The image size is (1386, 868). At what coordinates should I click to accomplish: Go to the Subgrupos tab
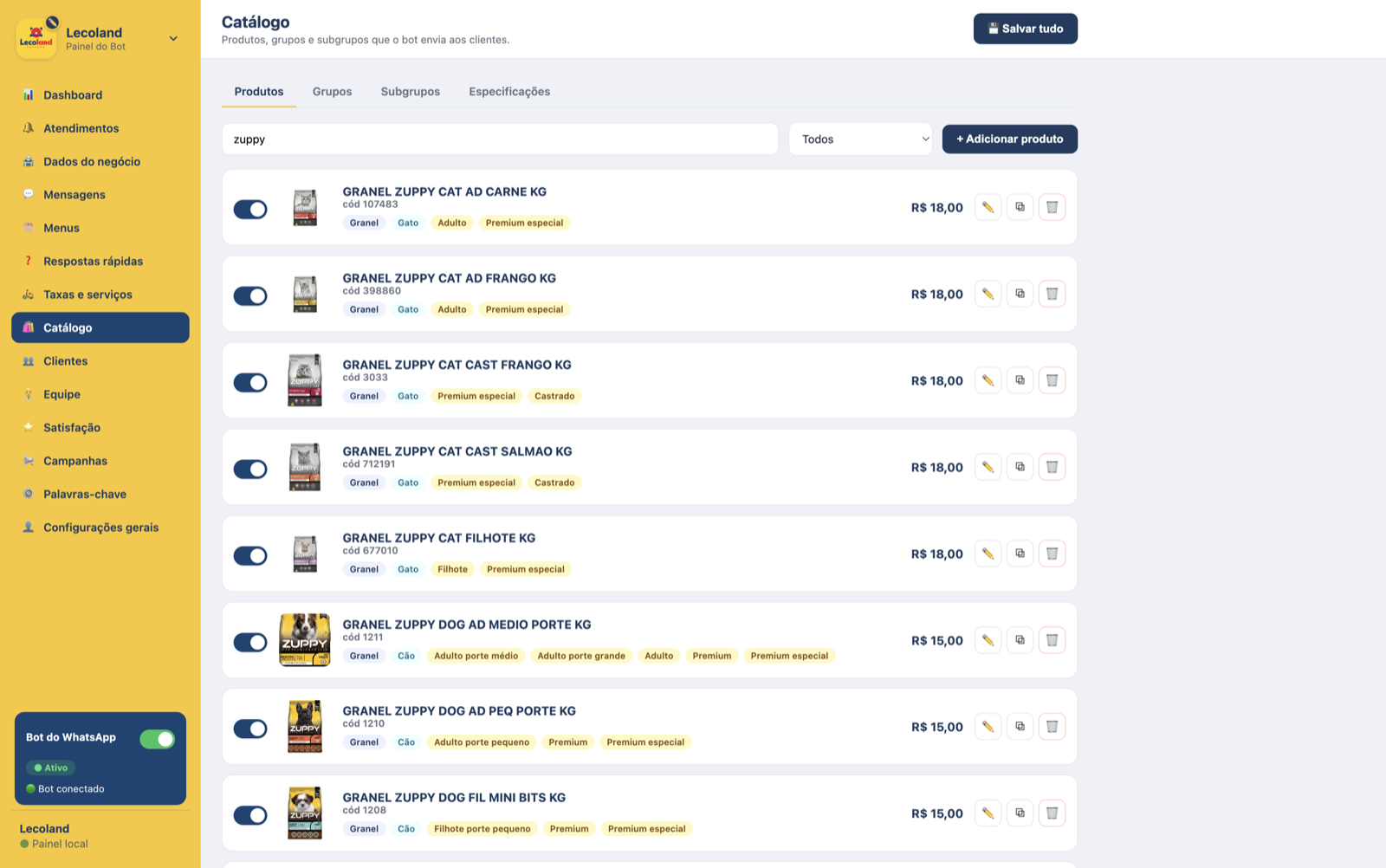(411, 92)
